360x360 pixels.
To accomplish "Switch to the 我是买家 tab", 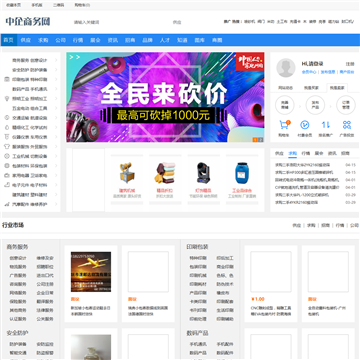I will pyautogui.click(x=310, y=88).
